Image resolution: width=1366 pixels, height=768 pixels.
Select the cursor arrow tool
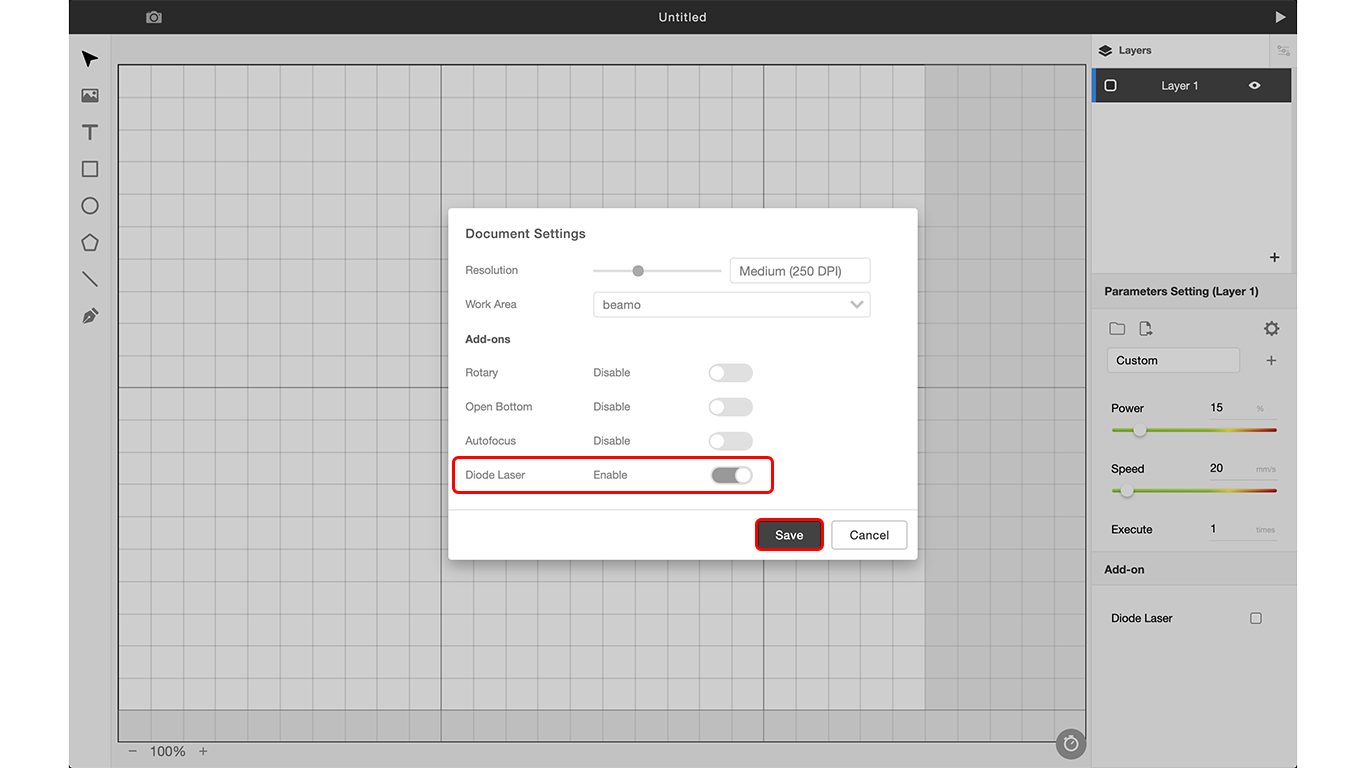click(90, 59)
